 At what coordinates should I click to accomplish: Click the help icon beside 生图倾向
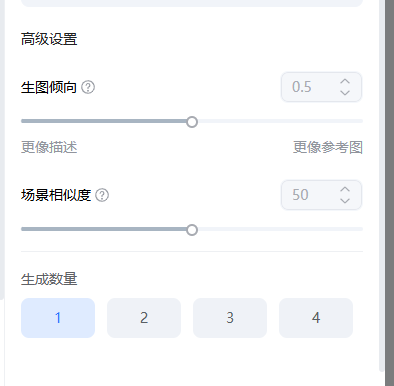click(x=88, y=87)
